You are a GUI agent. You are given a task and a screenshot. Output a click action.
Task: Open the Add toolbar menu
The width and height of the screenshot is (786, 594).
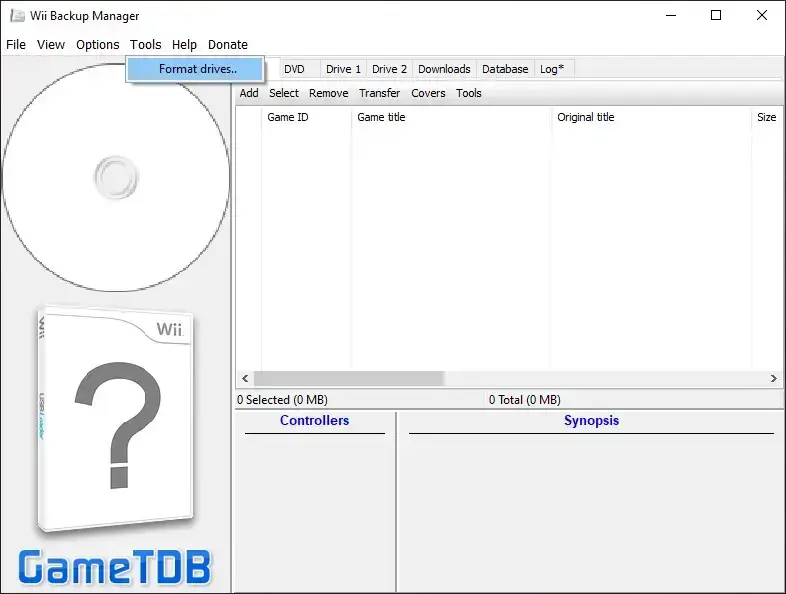pos(249,93)
